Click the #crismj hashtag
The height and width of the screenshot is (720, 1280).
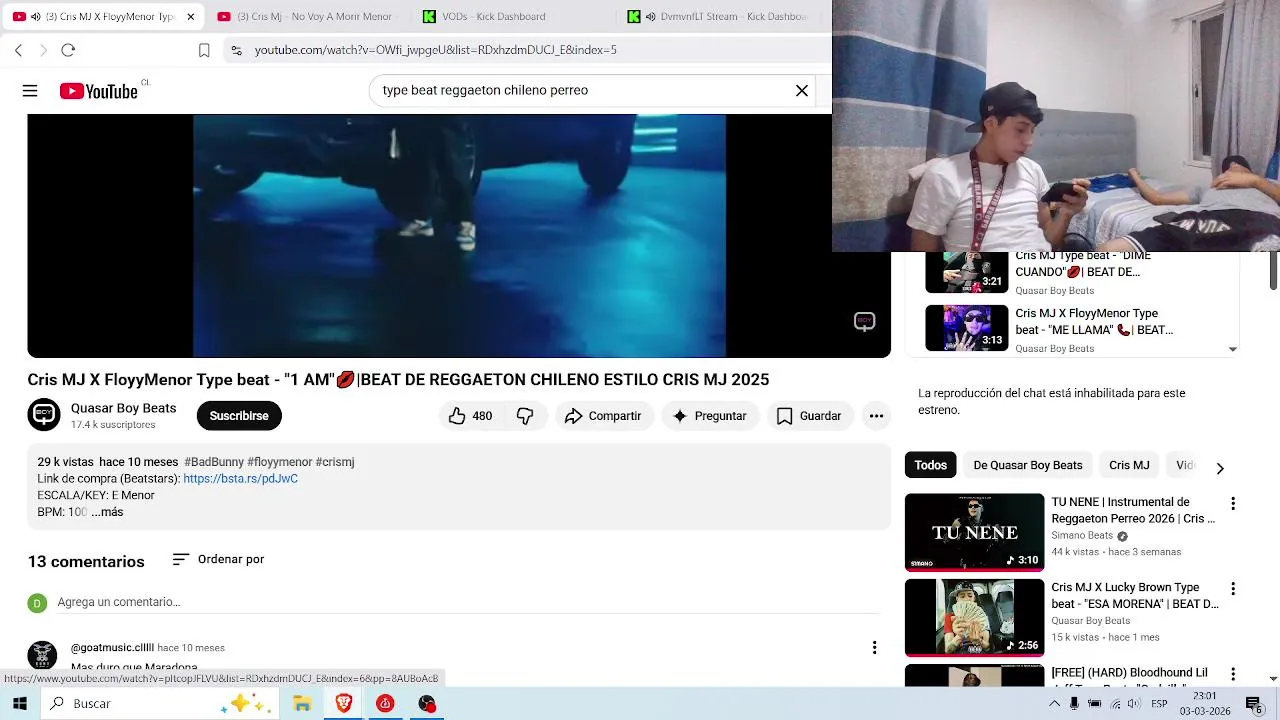(x=335, y=462)
